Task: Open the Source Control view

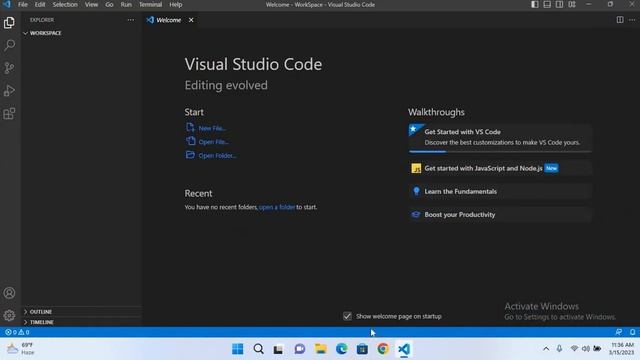Action: coord(9,68)
